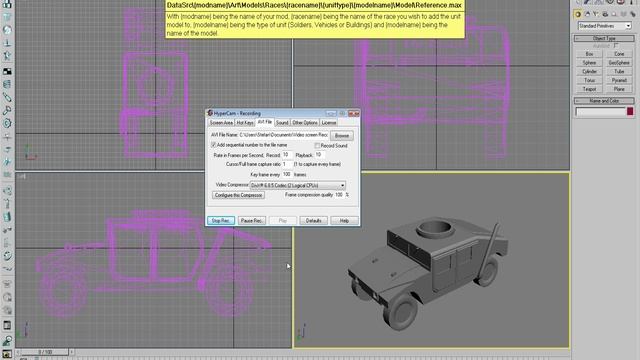640x360 pixels.
Task: Create a Pyramid primitive
Action: [619, 80]
